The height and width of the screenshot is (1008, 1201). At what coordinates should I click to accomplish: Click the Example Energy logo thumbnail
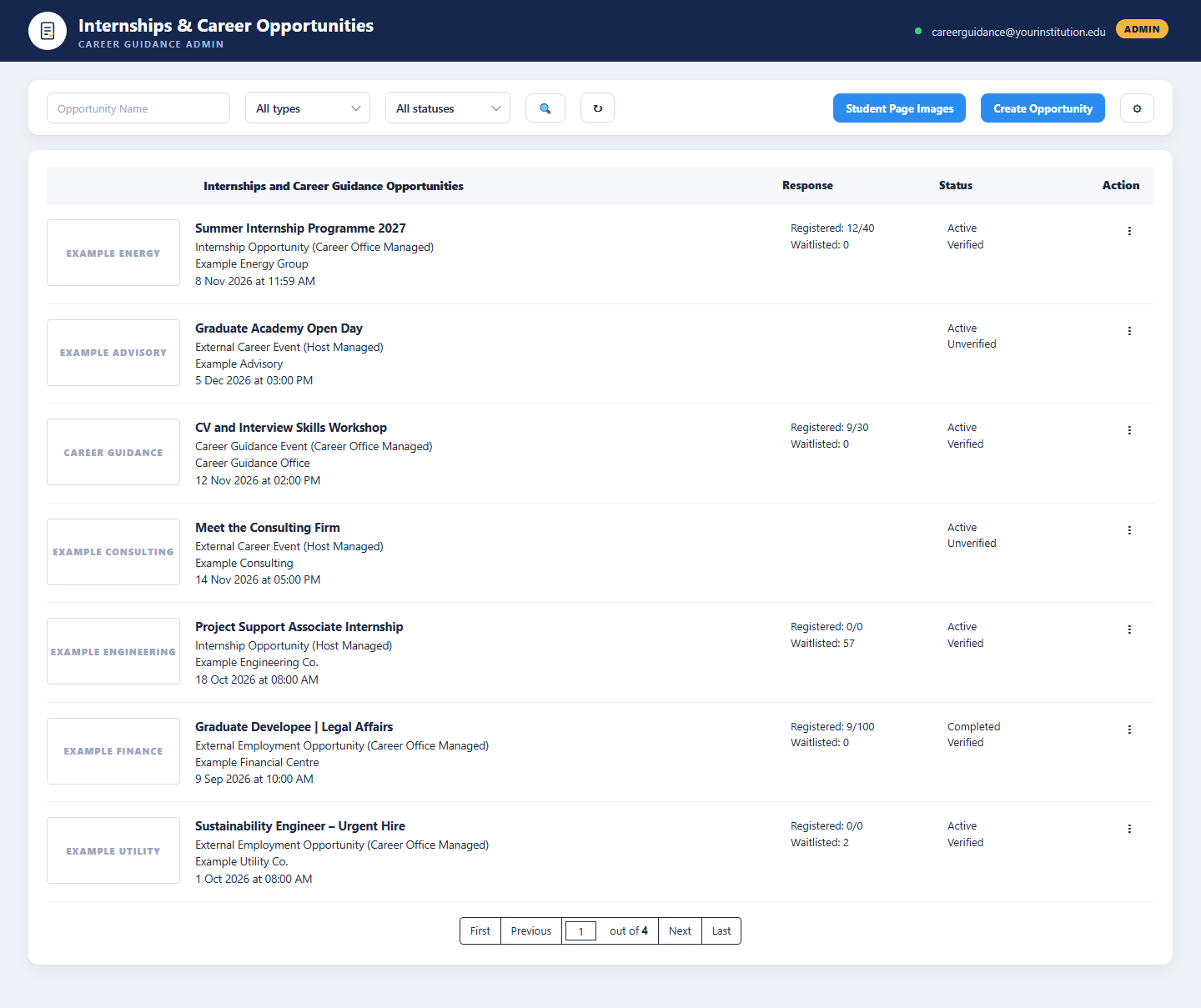click(113, 253)
